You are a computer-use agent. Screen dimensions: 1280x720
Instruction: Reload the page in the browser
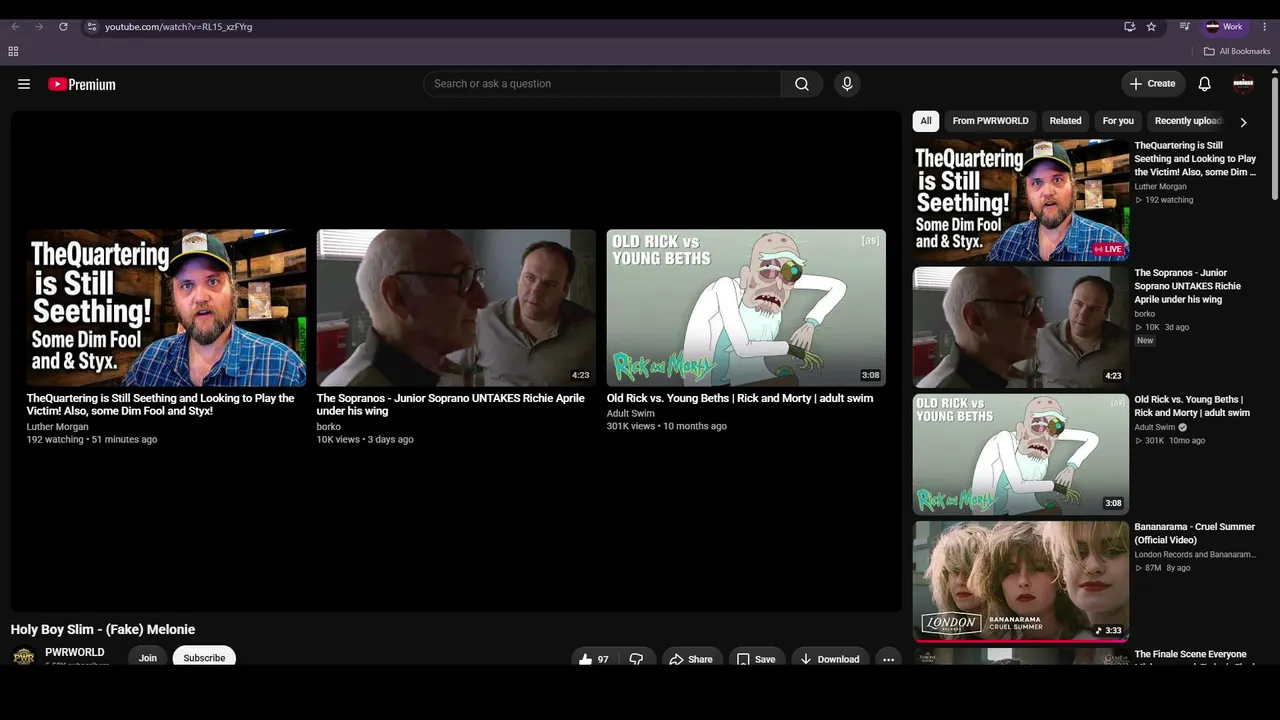(x=63, y=27)
